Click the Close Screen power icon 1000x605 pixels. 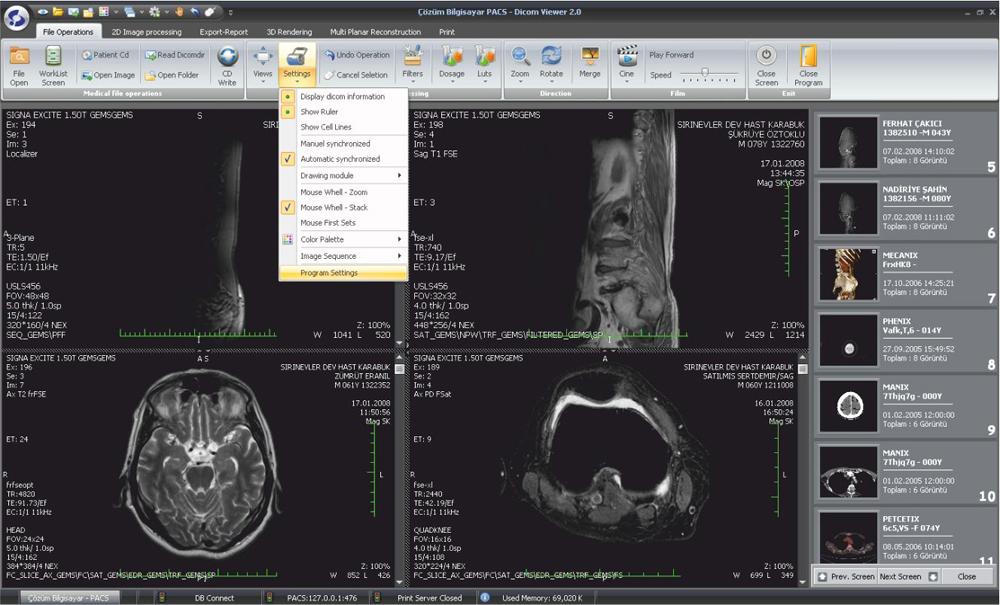tap(767, 55)
